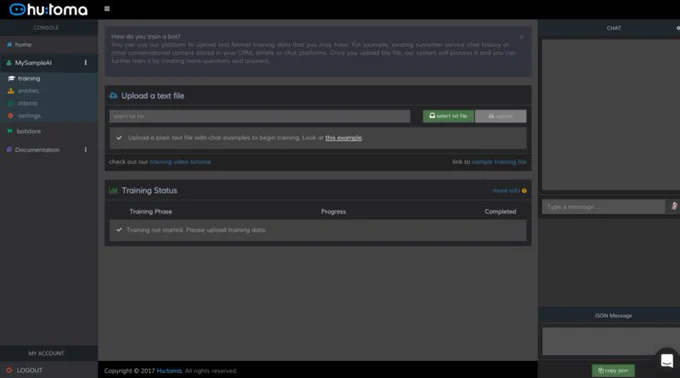Click the botstore cart icon
Screen dimensions: 680x378
pos(10,131)
